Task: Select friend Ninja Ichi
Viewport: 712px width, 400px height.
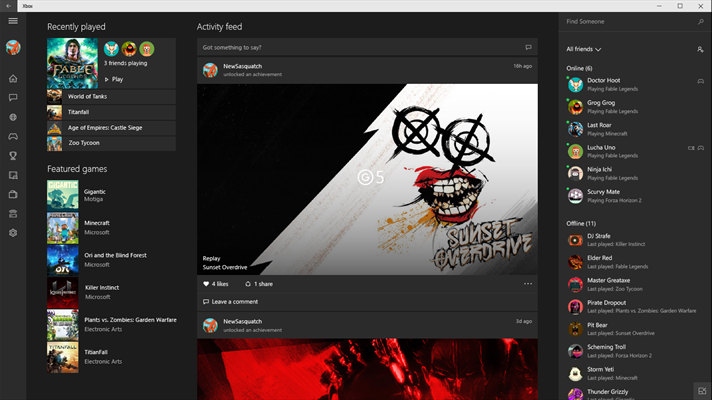Action: pos(635,173)
